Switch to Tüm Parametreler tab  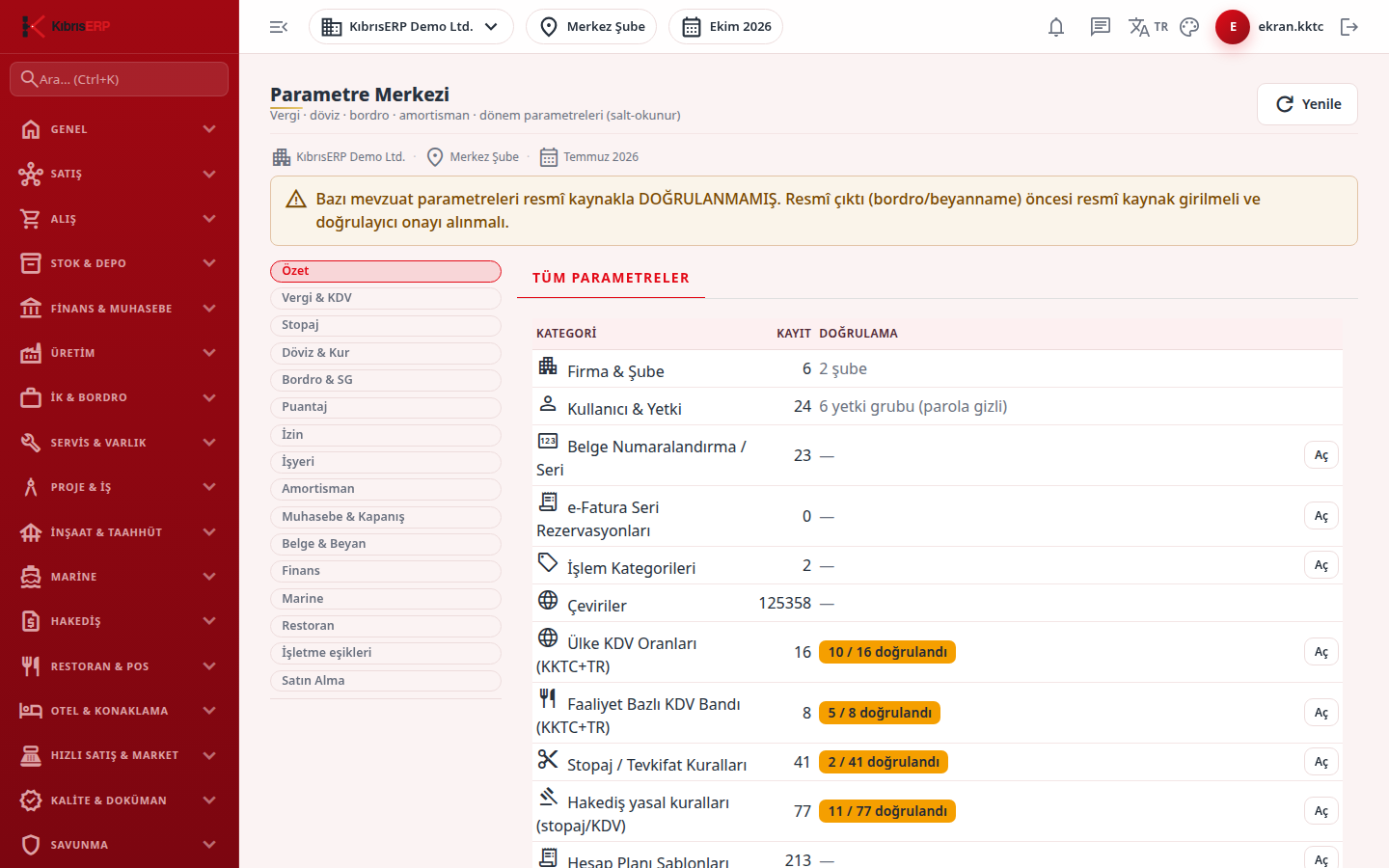611,278
